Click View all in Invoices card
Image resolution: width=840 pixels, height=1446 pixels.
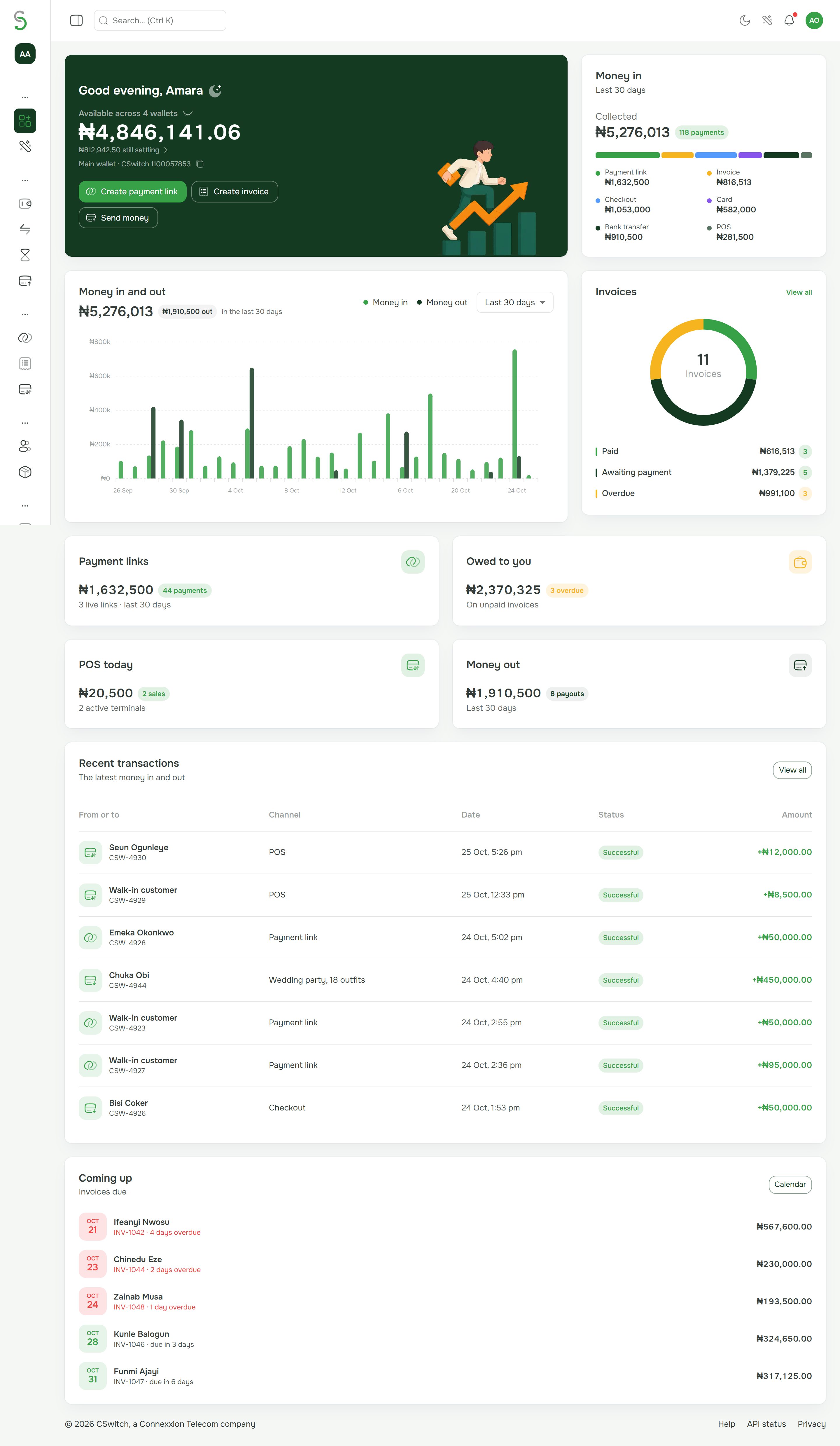[x=799, y=293]
